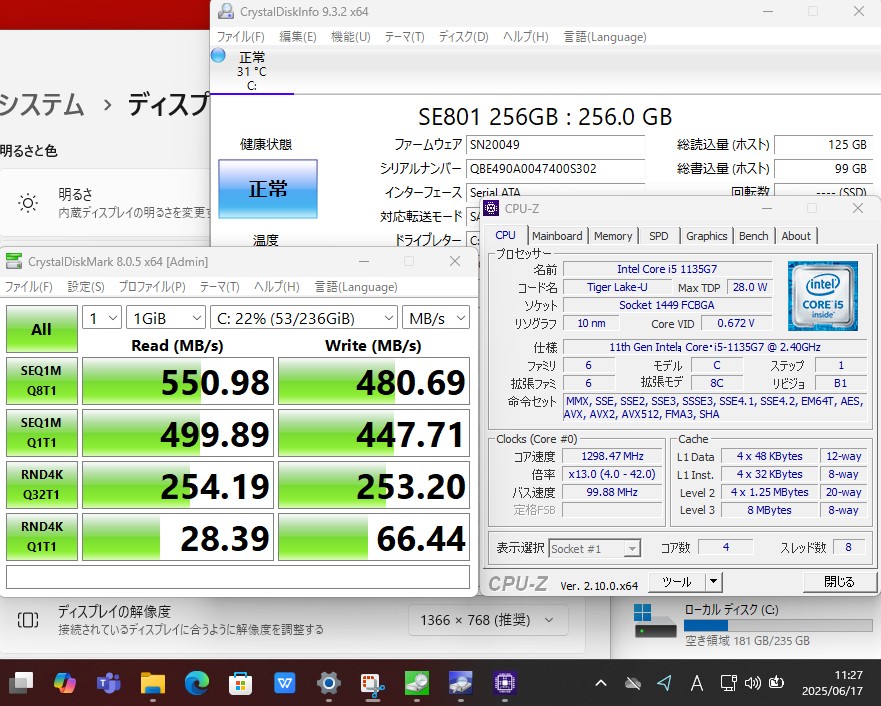This screenshot has height=706, width=881.
Task: Click the システム breadcrumb link in Settings
Action: point(42,105)
